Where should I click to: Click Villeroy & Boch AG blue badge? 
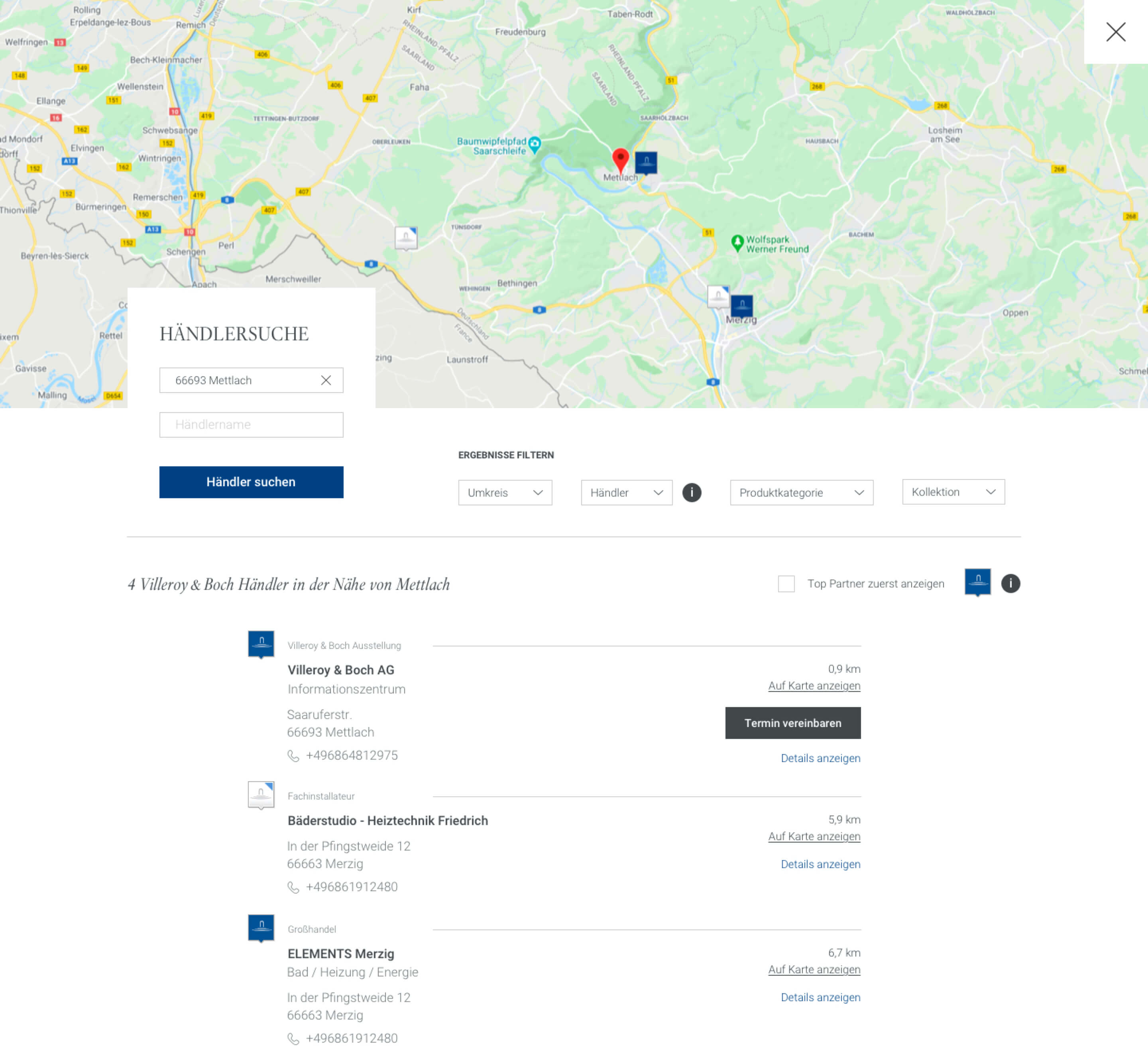[261, 644]
